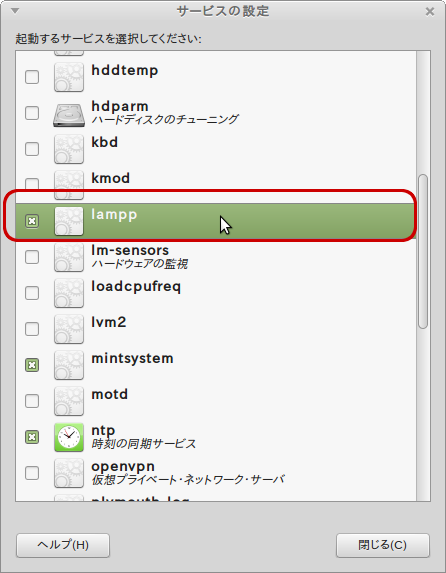The height and width of the screenshot is (573, 446).
Task: Select the lm-sensors service name
Action: [x=130, y=250]
